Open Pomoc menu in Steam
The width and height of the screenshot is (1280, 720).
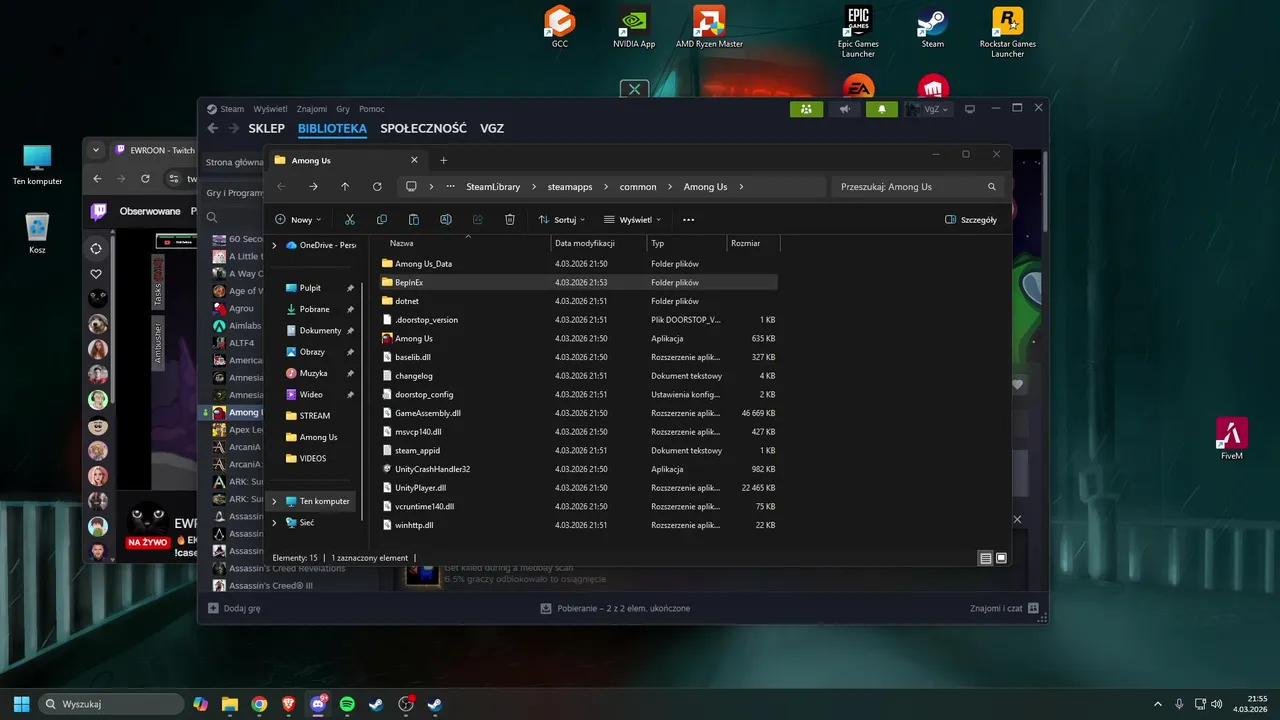coord(372,109)
